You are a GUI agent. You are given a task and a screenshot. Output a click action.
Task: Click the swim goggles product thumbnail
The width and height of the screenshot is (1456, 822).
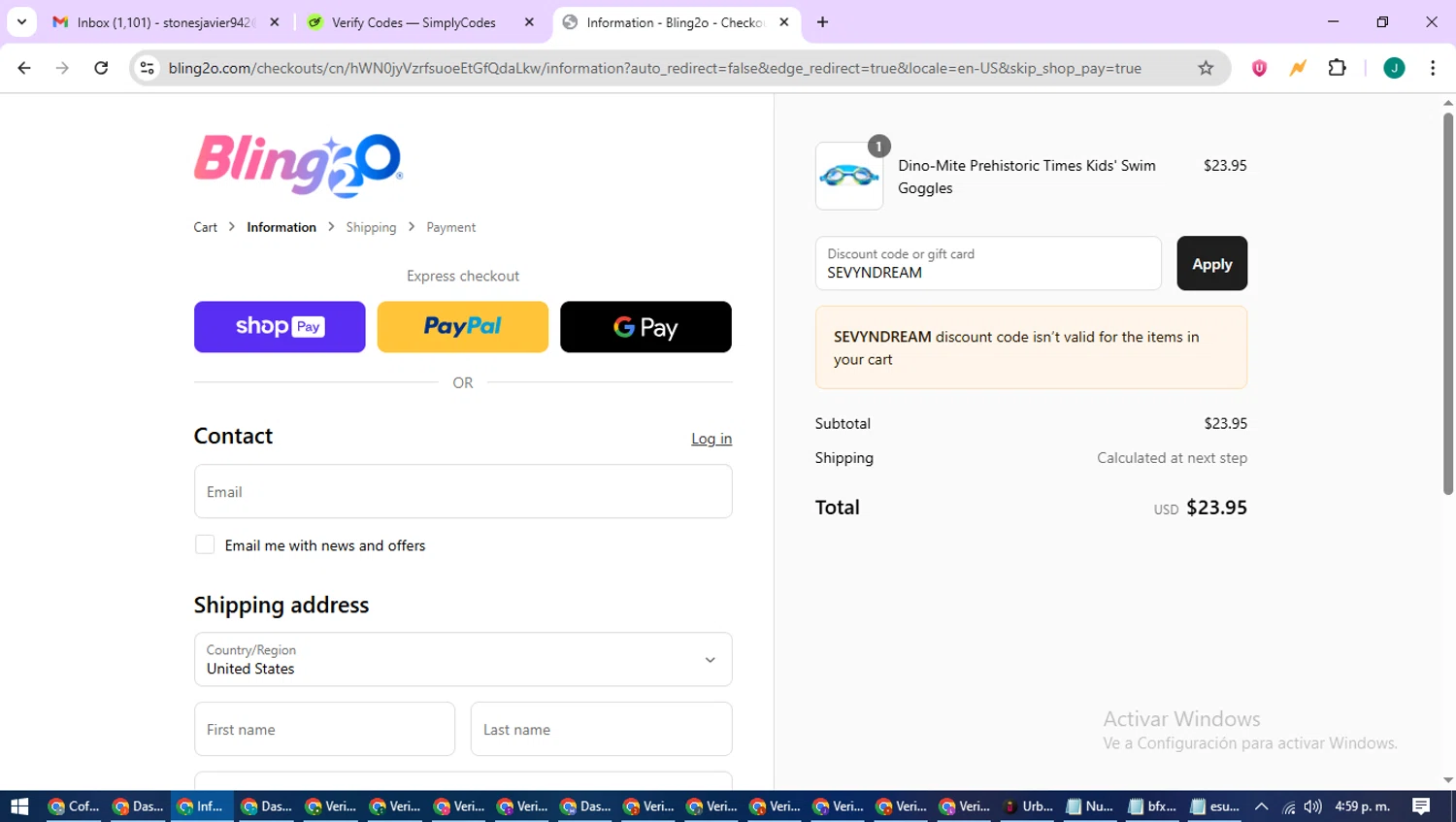pos(849,176)
